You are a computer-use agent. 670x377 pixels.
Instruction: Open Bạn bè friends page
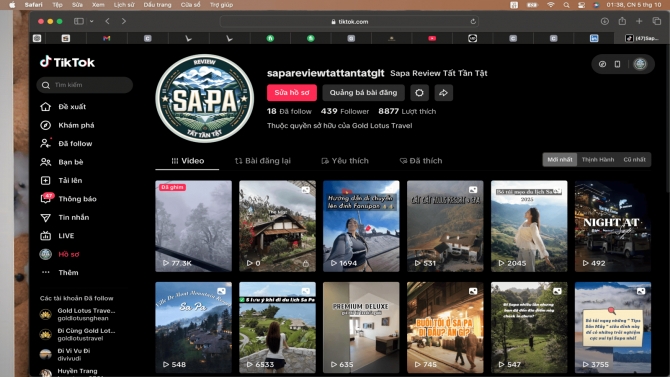(62, 162)
